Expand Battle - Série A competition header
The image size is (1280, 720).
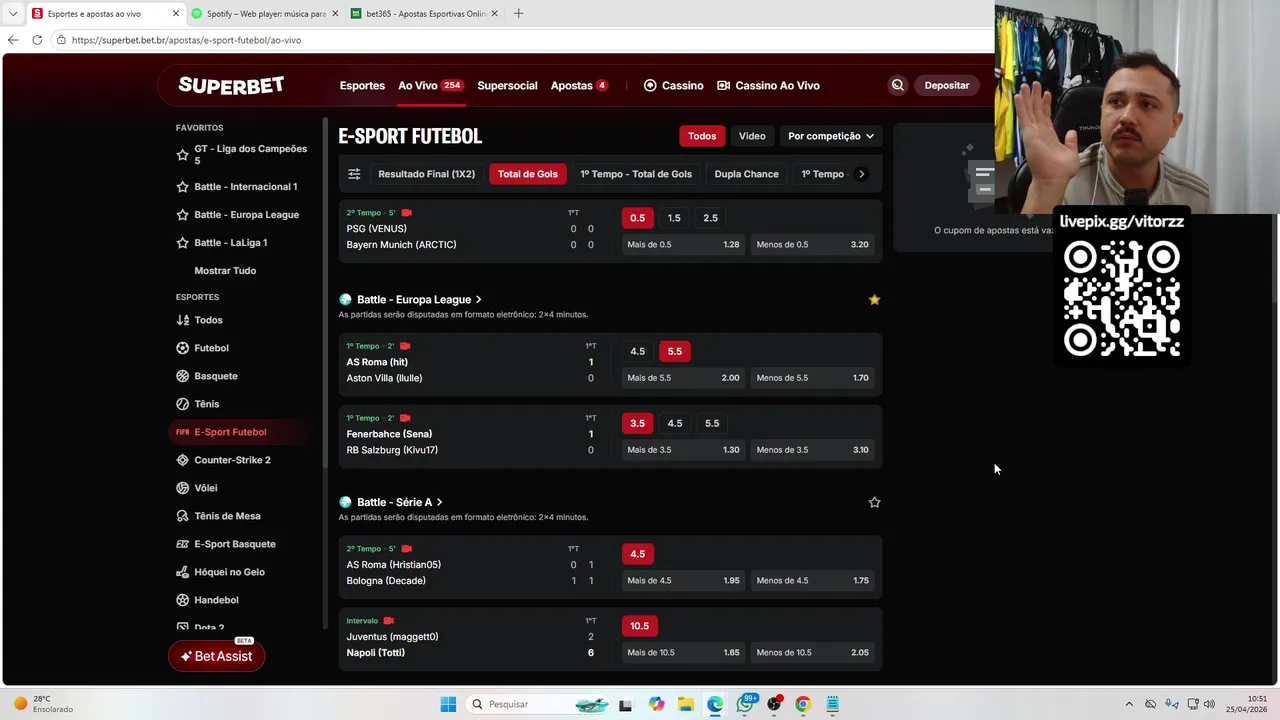[400, 503]
